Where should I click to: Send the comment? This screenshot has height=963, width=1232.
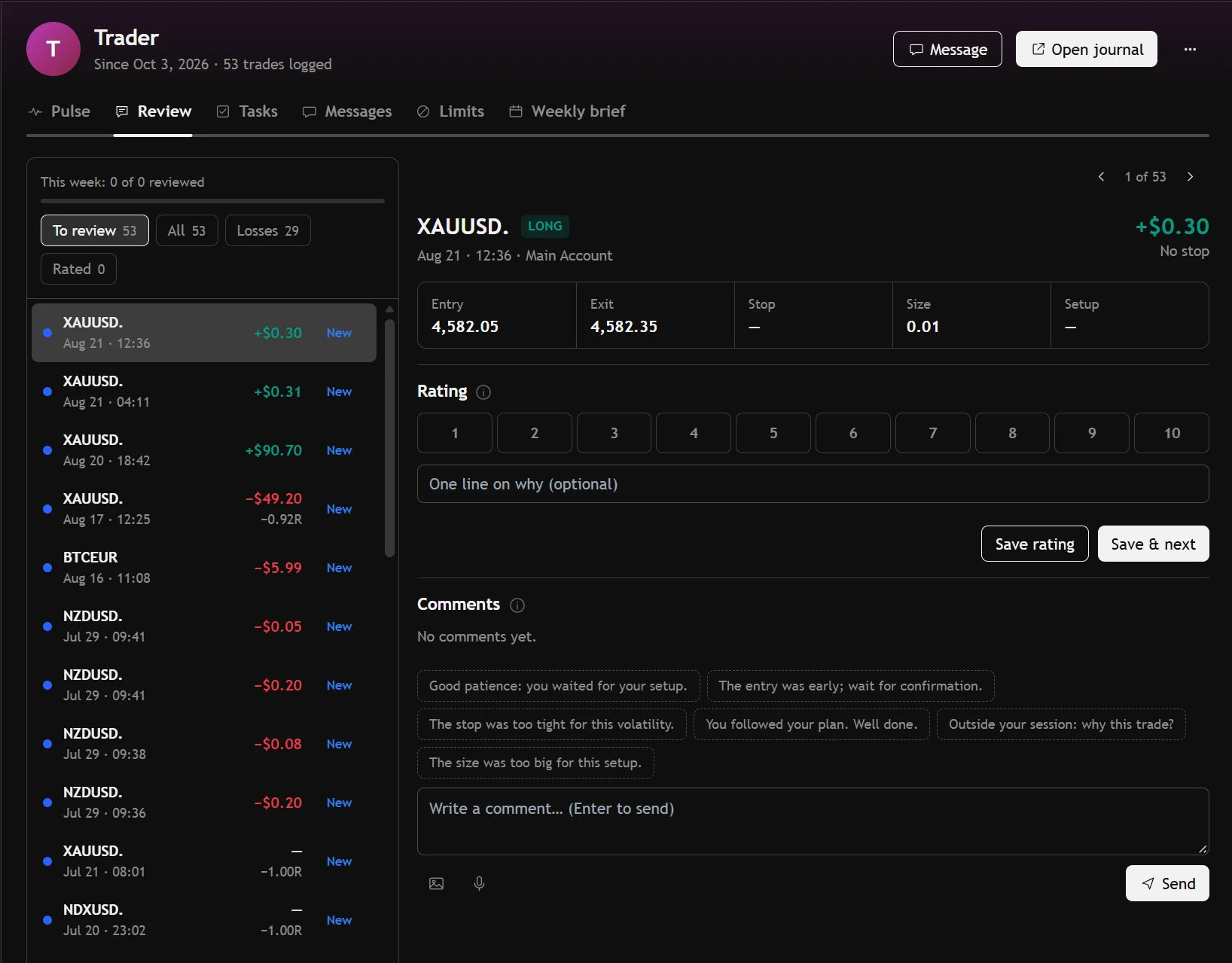[1167, 883]
